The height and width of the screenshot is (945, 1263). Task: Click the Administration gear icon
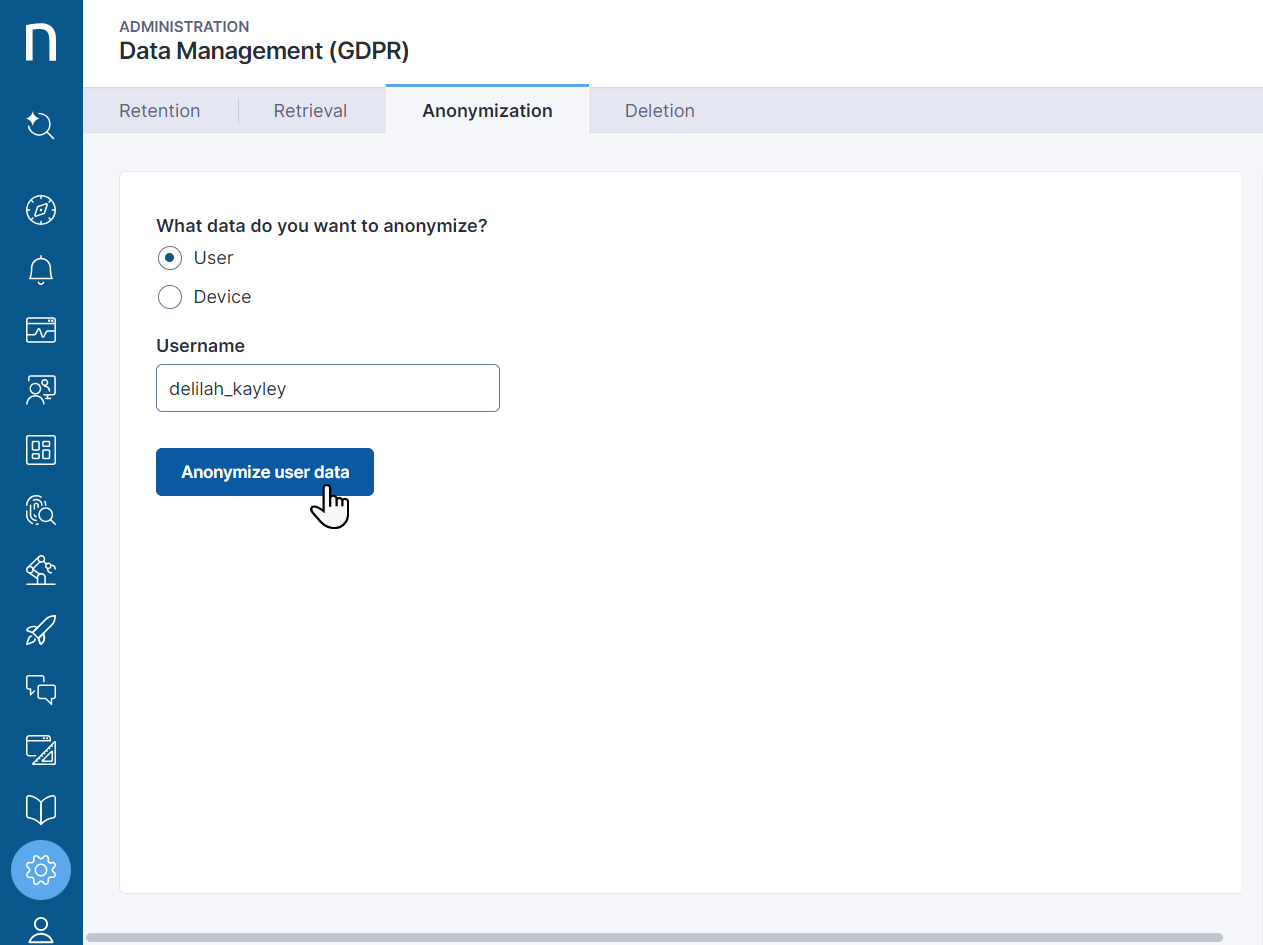tap(41, 870)
